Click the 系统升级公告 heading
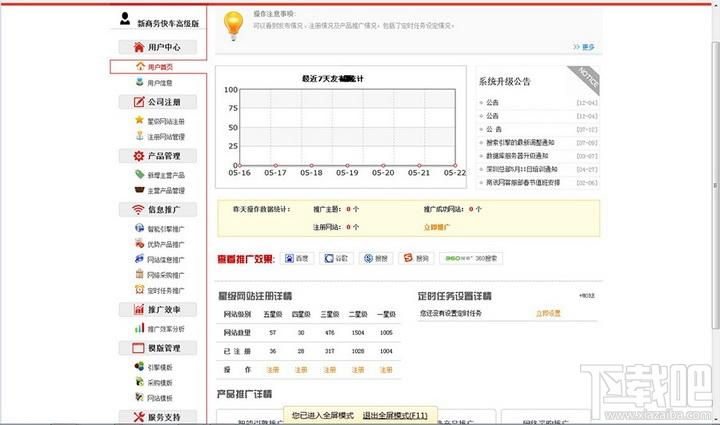This screenshot has height=425, width=720. (505, 82)
